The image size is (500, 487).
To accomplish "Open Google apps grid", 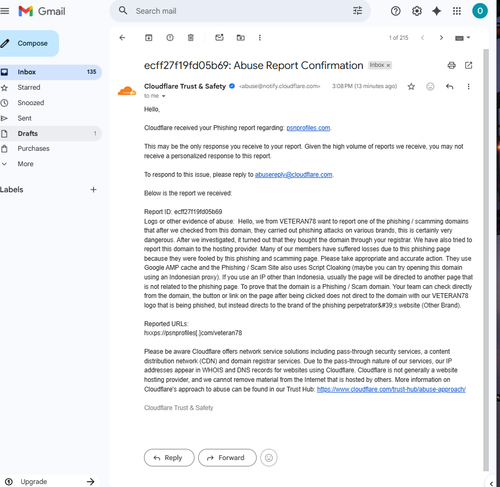I will pyautogui.click(x=457, y=11).
